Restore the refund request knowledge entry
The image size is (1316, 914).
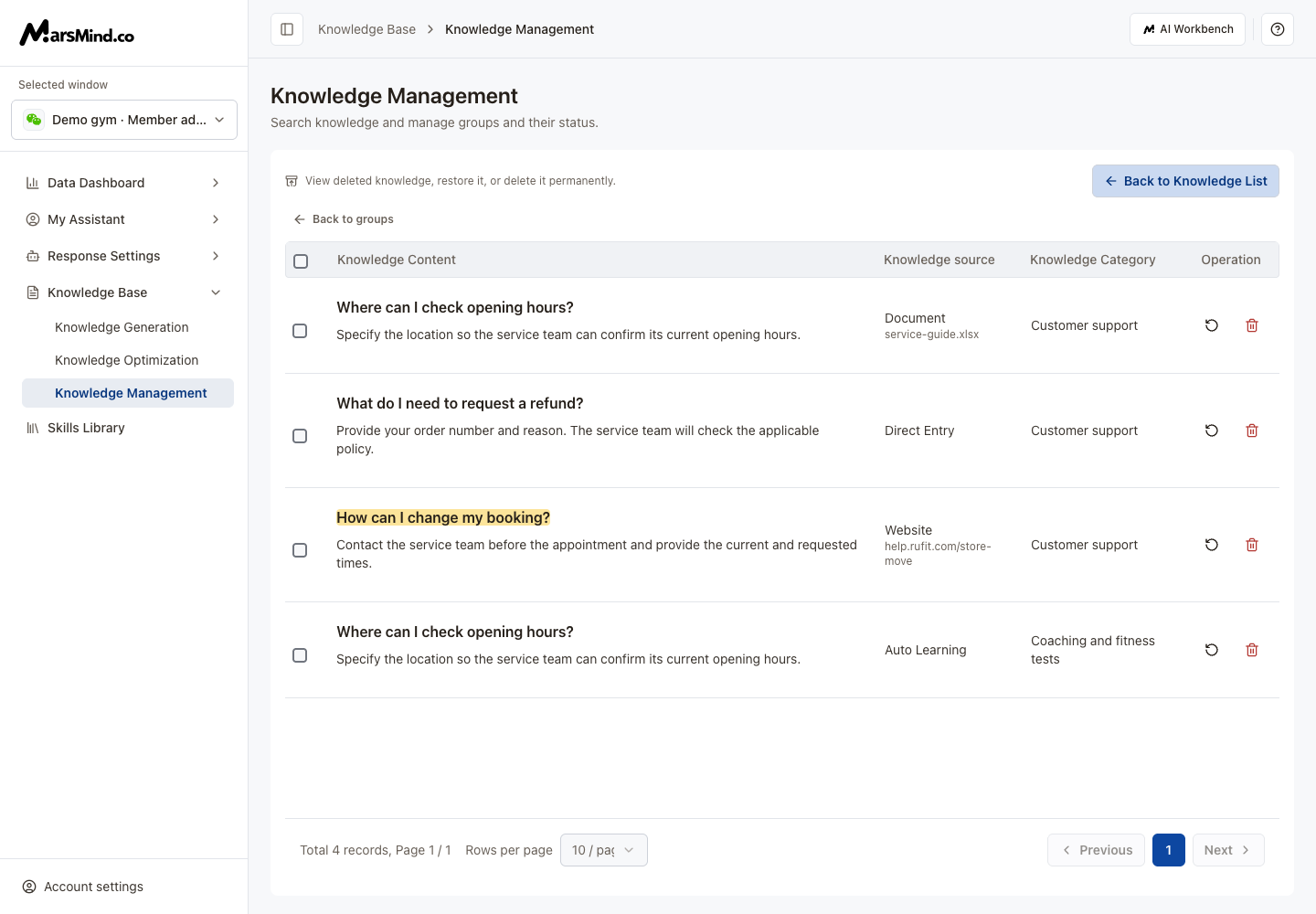click(x=1212, y=430)
